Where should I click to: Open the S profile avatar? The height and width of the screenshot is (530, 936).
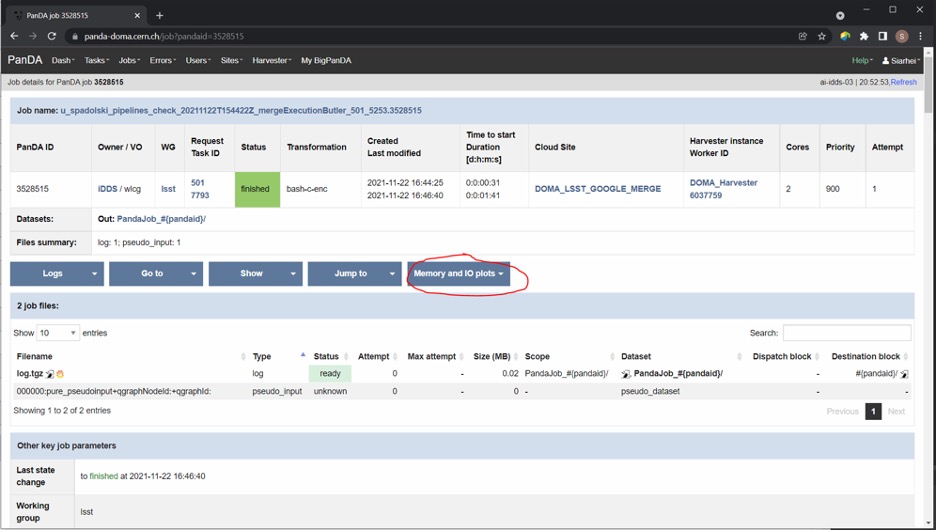click(x=901, y=36)
